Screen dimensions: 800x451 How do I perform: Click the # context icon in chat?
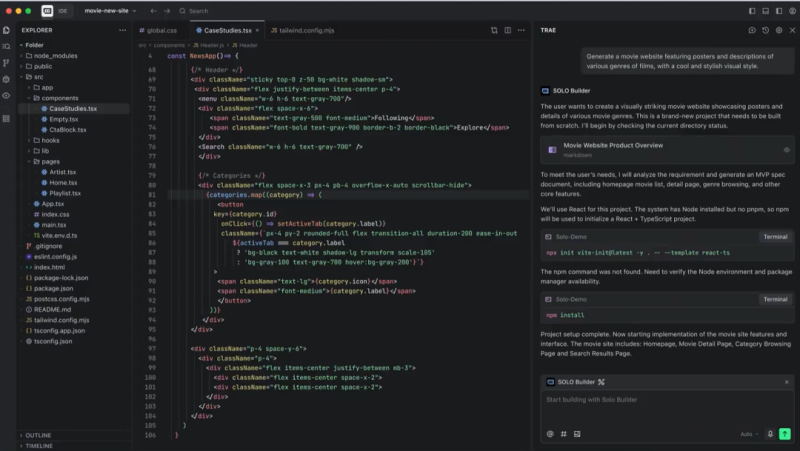(563, 434)
